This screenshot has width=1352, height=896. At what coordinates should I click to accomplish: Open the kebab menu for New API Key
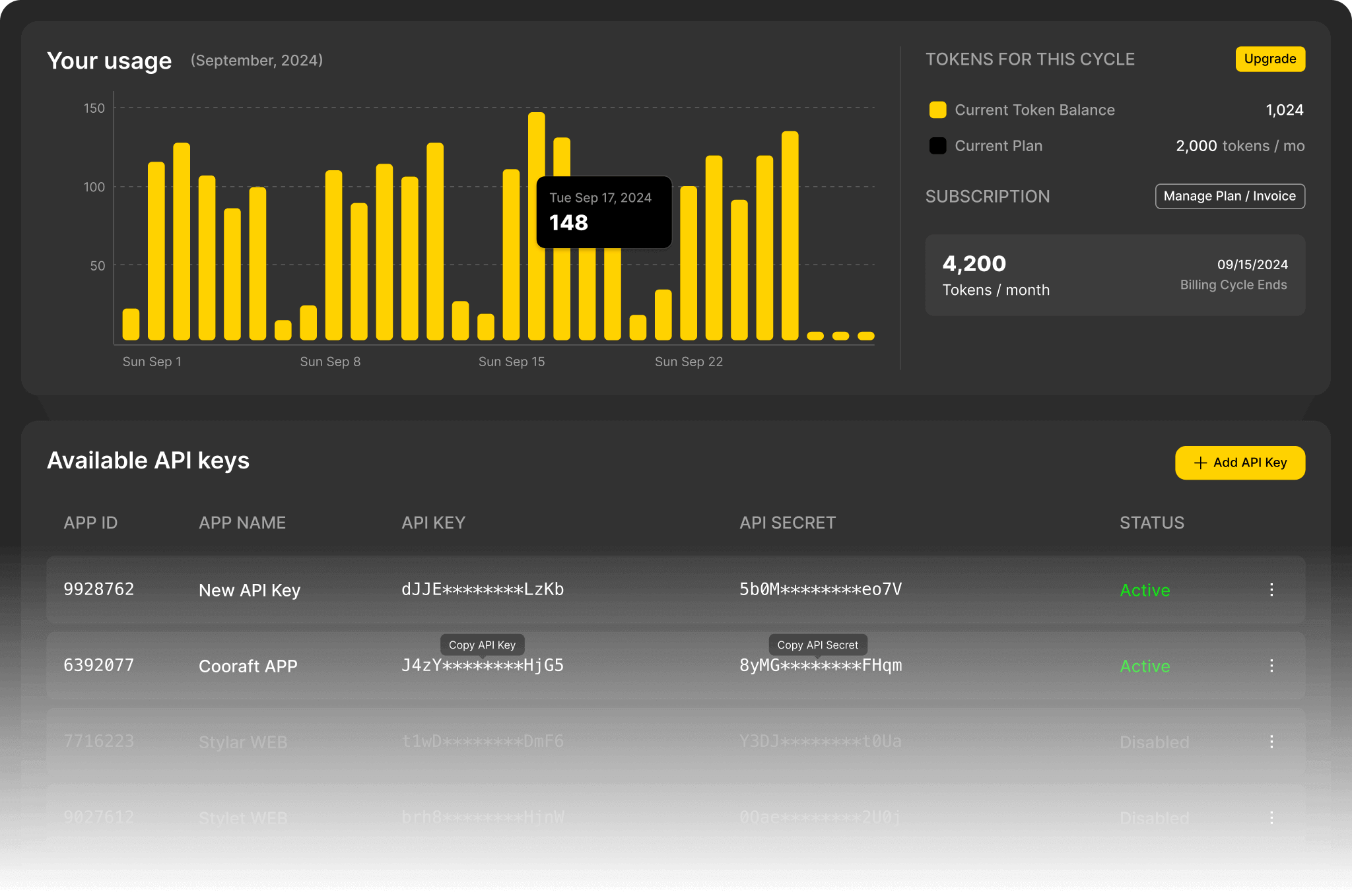click(x=1271, y=589)
